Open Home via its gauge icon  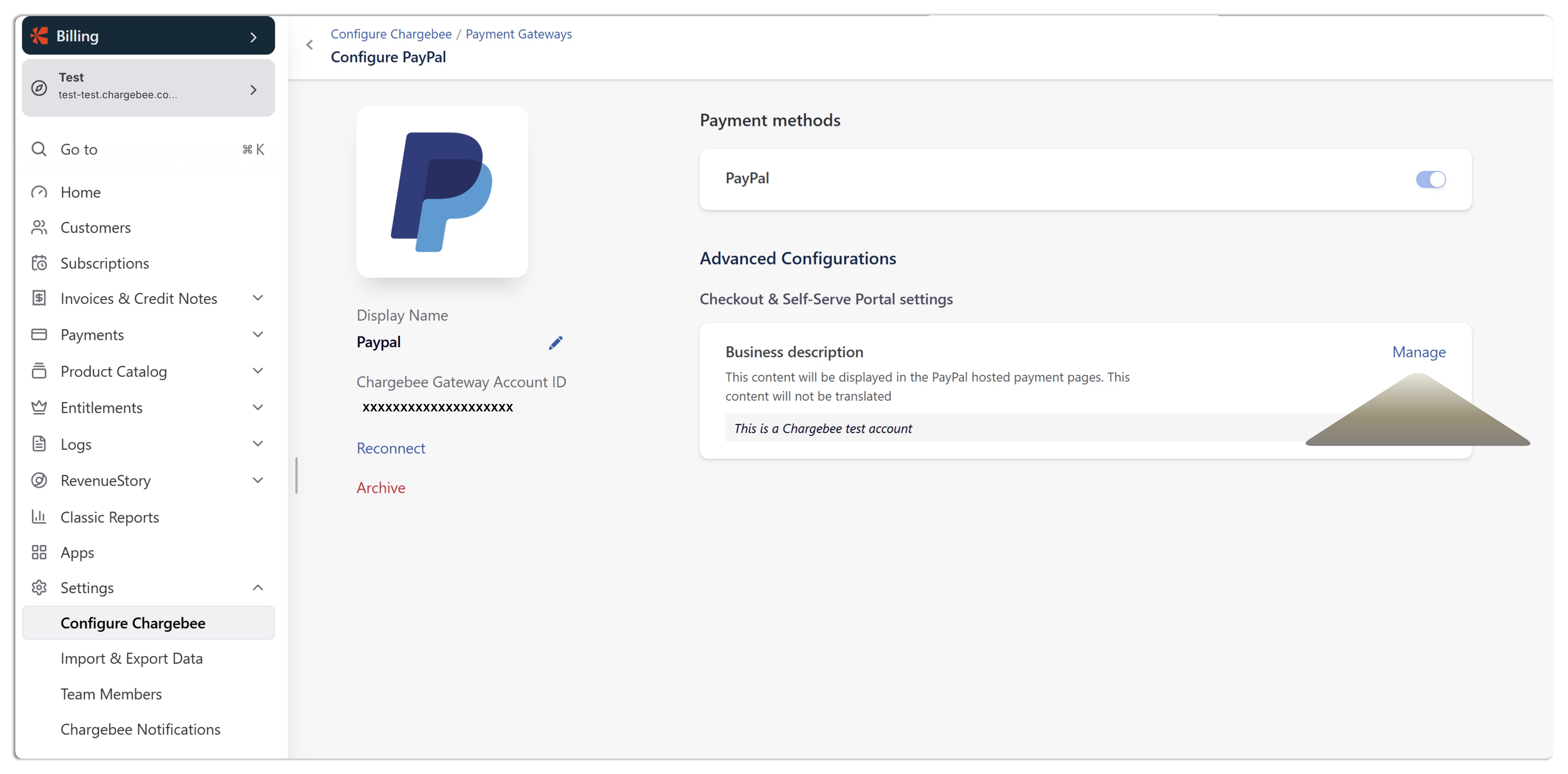39,192
